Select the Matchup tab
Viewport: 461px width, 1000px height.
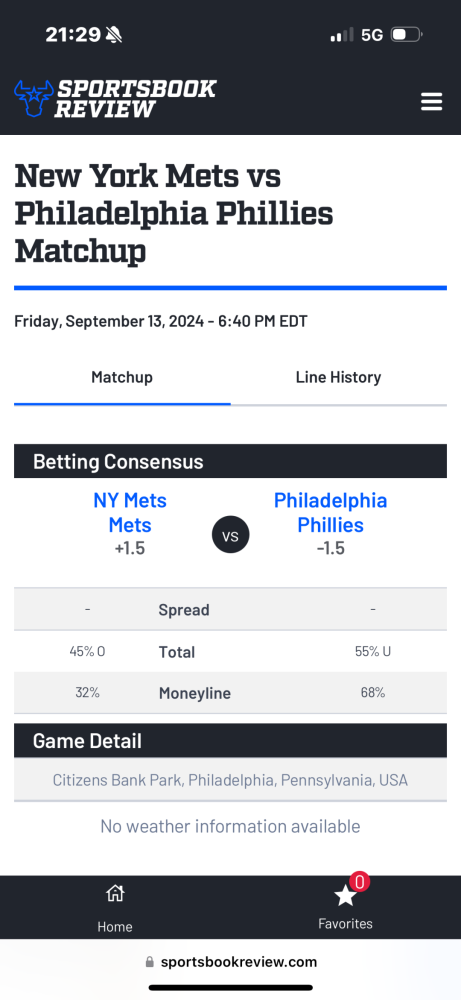click(x=122, y=377)
